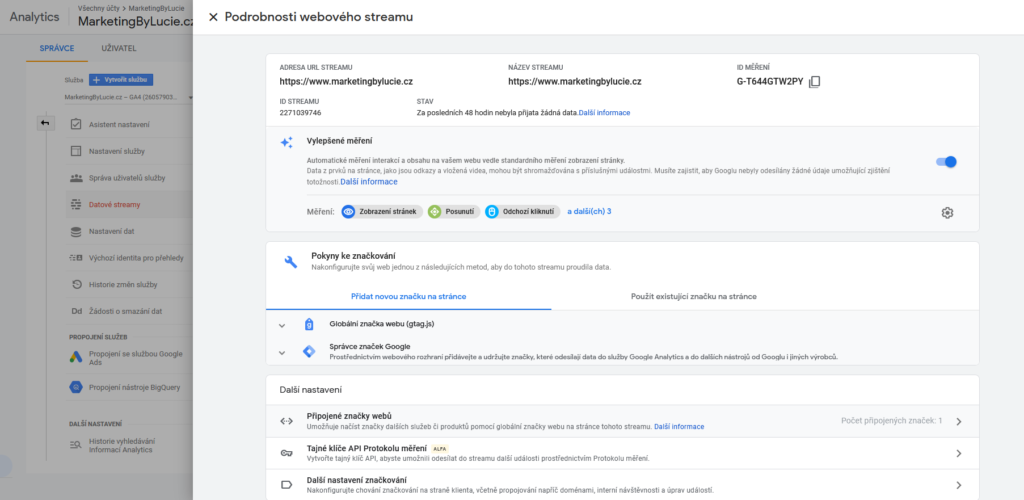Click the Vytvořit službu button

pos(121,80)
